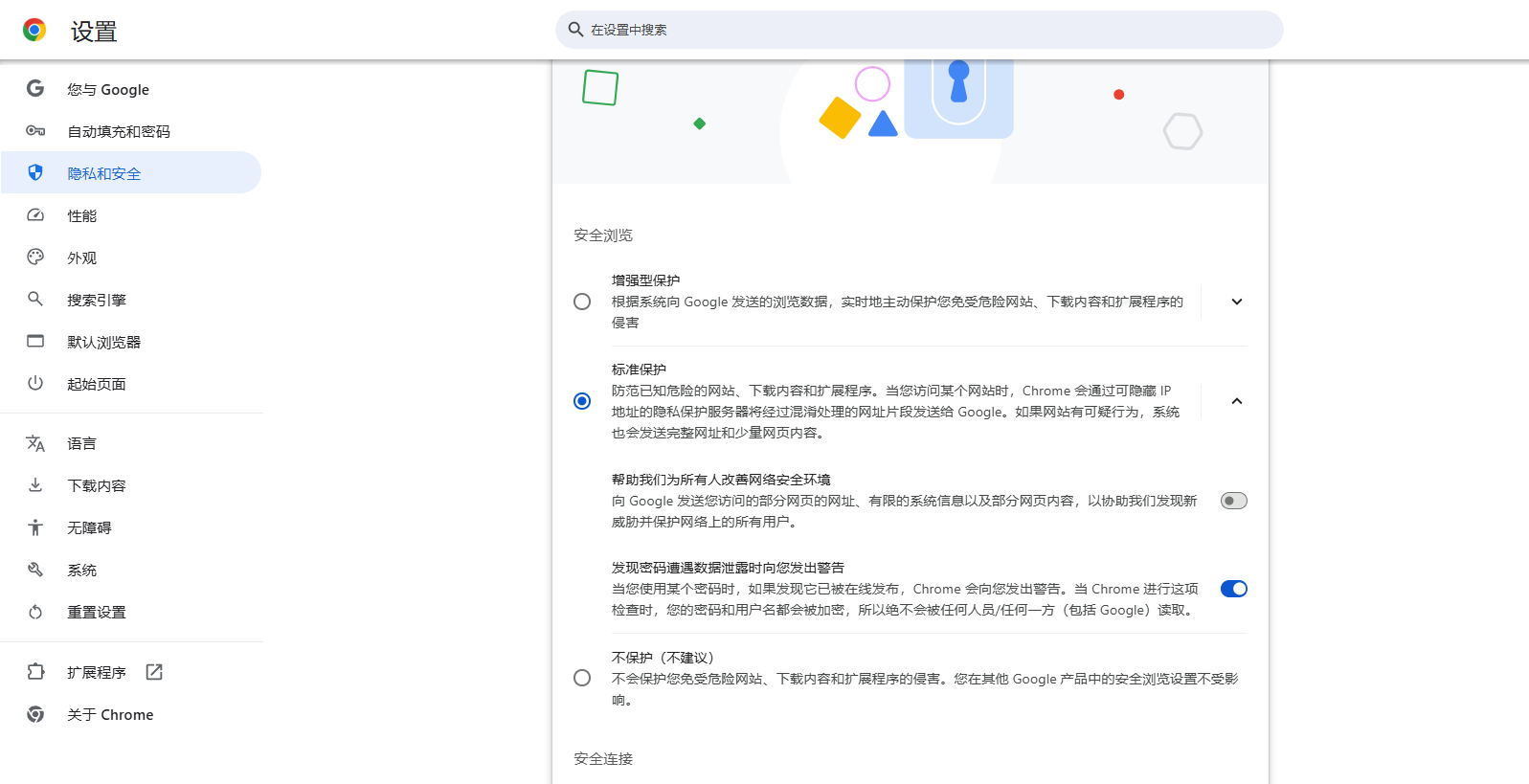Click the search magnifier icon in settings search
1529x784 pixels.
(x=575, y=30)
